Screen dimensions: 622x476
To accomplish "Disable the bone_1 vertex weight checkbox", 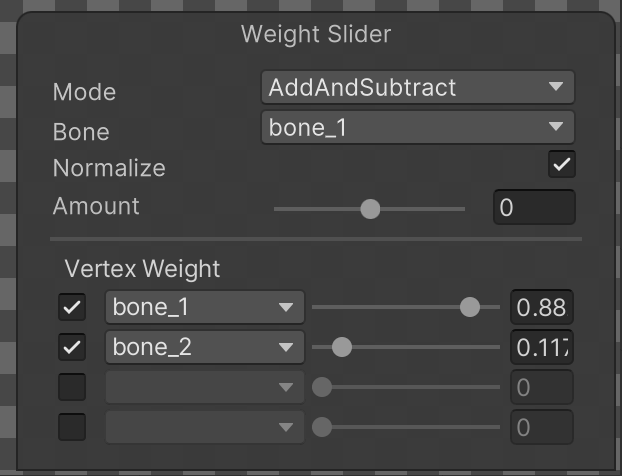I will (x=72, y=307).
